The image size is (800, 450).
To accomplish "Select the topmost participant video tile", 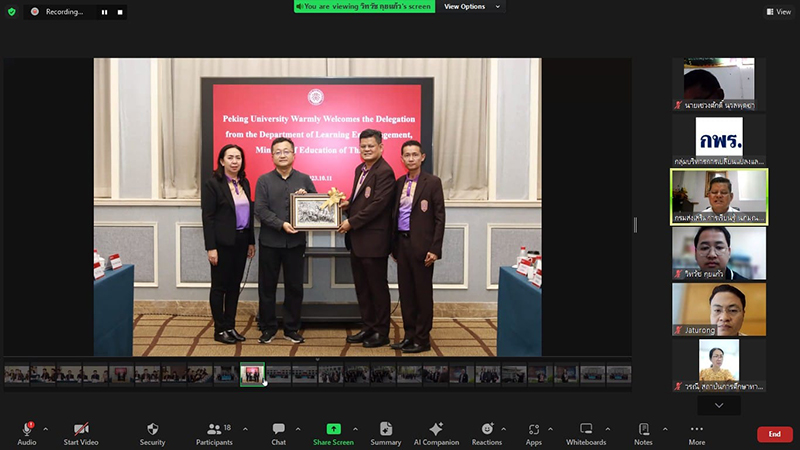I will pyautogui.click(x=719, y=84).
